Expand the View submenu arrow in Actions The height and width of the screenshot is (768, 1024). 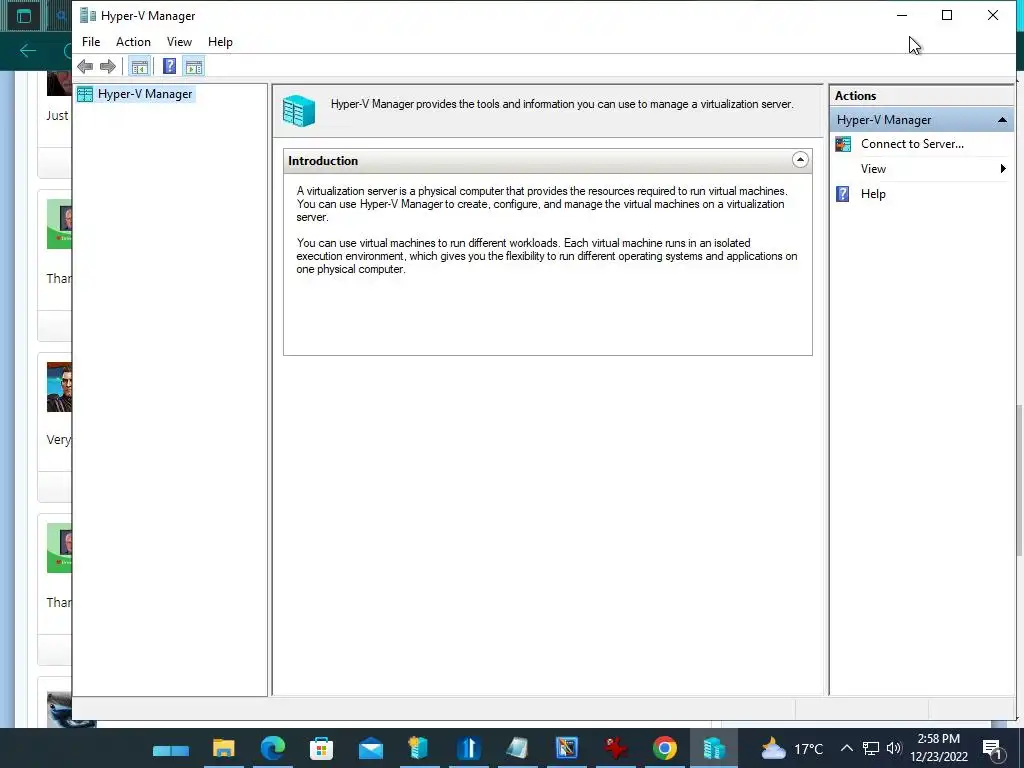(x=1003, y=169)
